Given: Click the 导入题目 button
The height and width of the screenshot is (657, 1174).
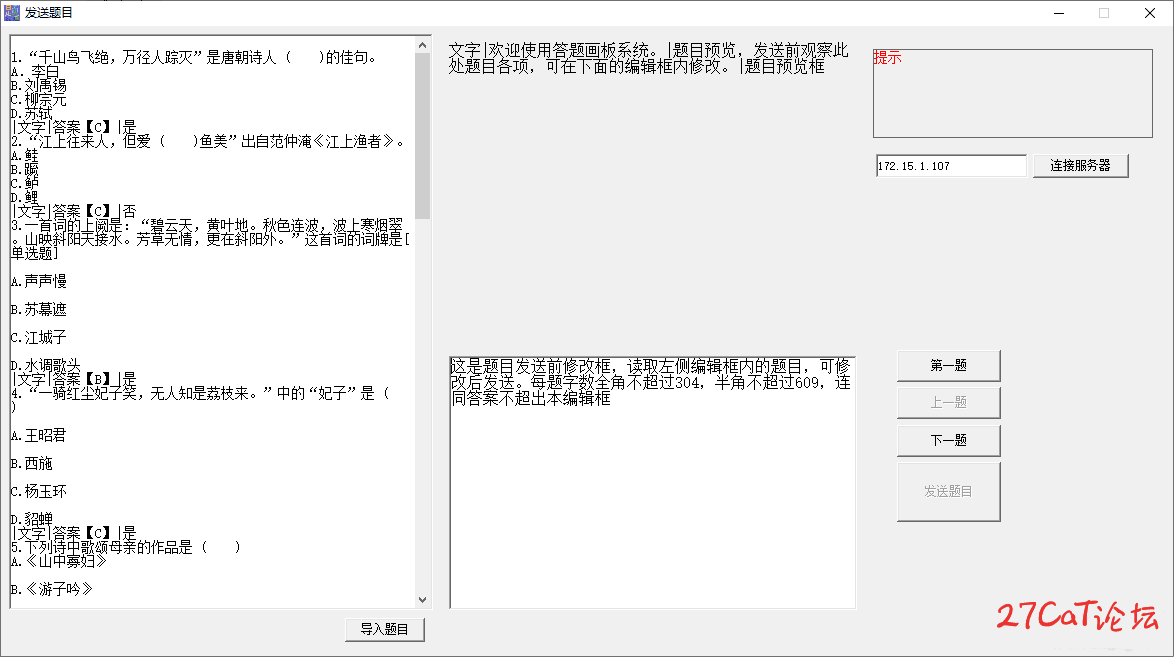Looking at the screenshot, I should (x=384, y=629).
